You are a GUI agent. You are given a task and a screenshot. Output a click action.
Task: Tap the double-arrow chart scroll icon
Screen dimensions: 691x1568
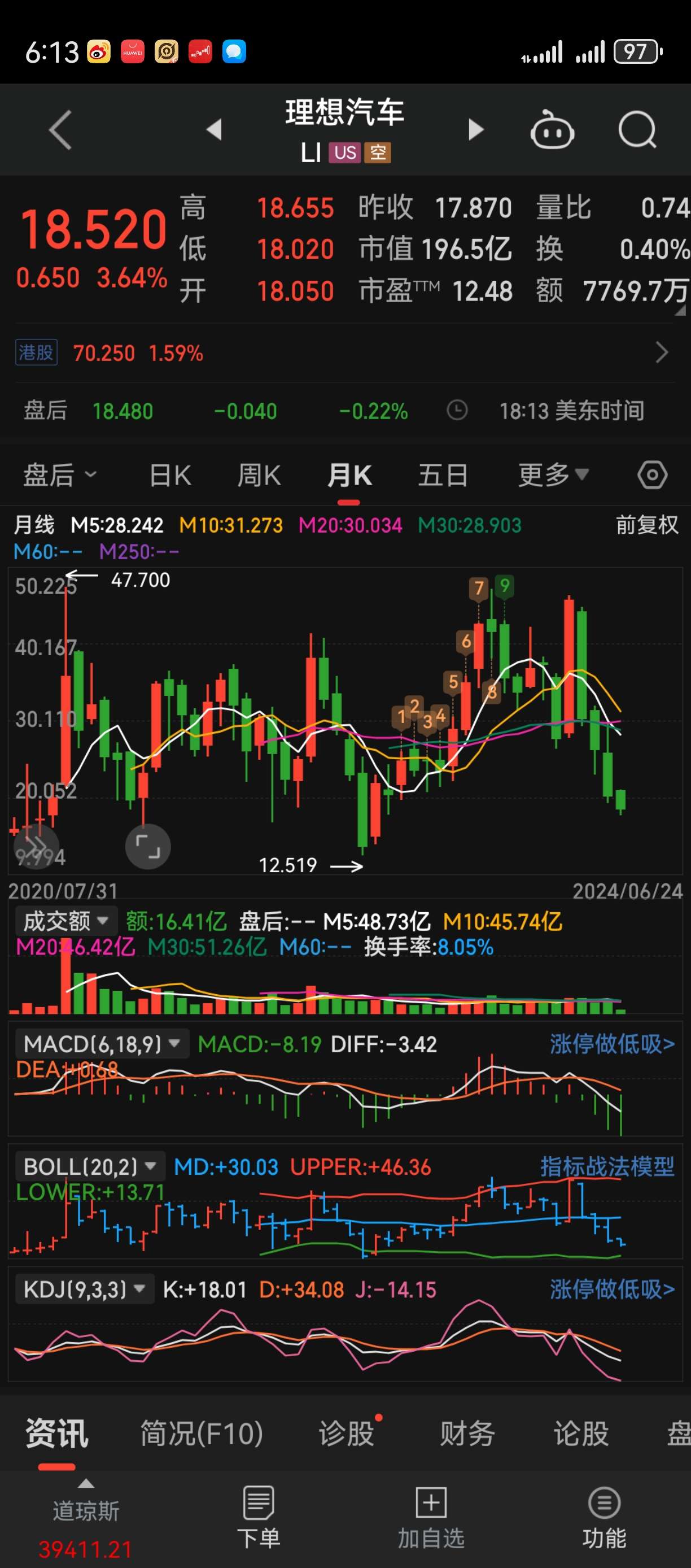[36, 846]
